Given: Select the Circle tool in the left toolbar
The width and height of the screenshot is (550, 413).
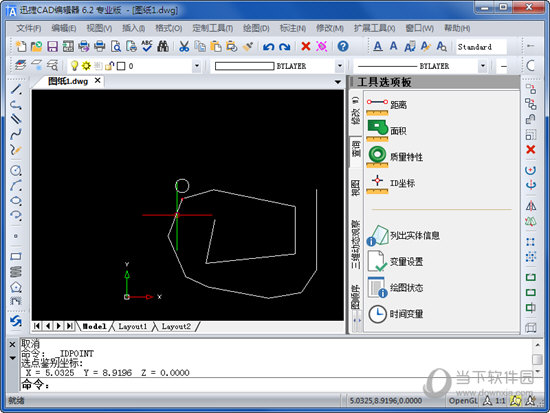Looking at the screenshot, I should pyautogui.click(x=16, y=170).
